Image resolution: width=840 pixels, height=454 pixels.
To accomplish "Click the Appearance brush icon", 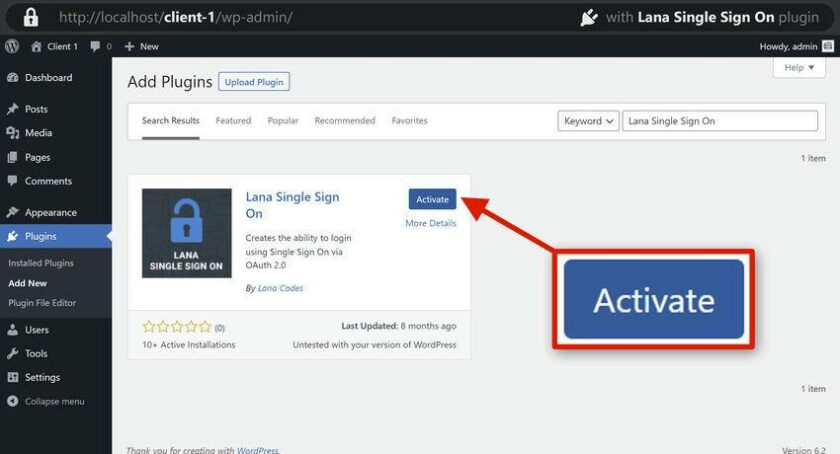I will [x=13, y=212].
